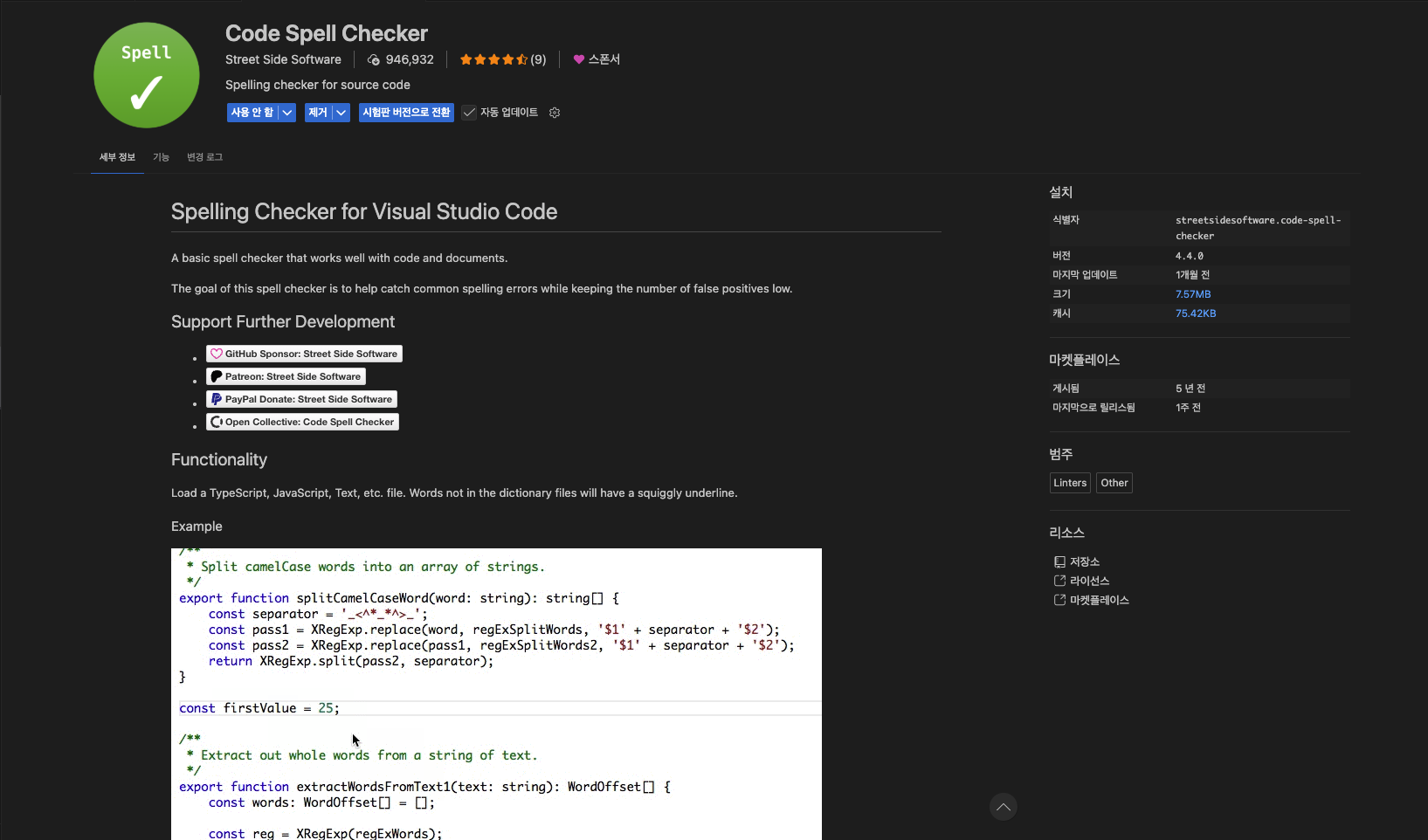
Task: Select the Linters category tag
Action: pyautogui.click(x=1069, y=482)
